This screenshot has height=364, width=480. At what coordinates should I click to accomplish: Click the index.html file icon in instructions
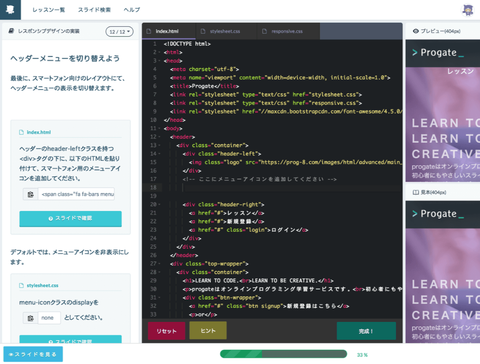(x=22, y=132)
